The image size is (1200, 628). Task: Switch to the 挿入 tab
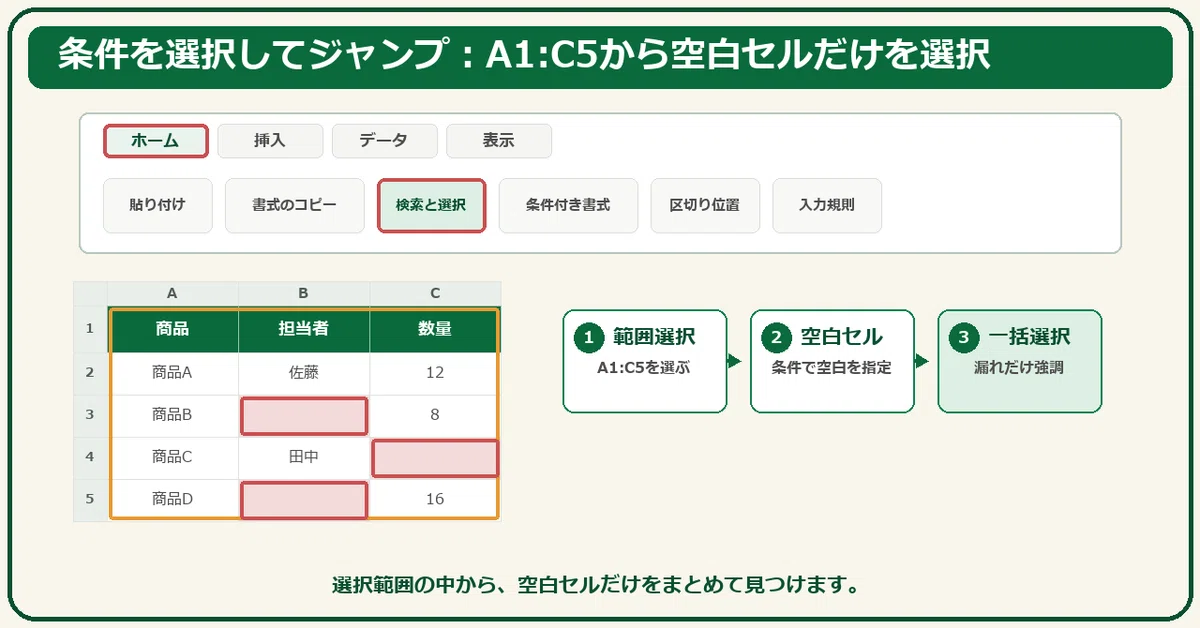270,141
